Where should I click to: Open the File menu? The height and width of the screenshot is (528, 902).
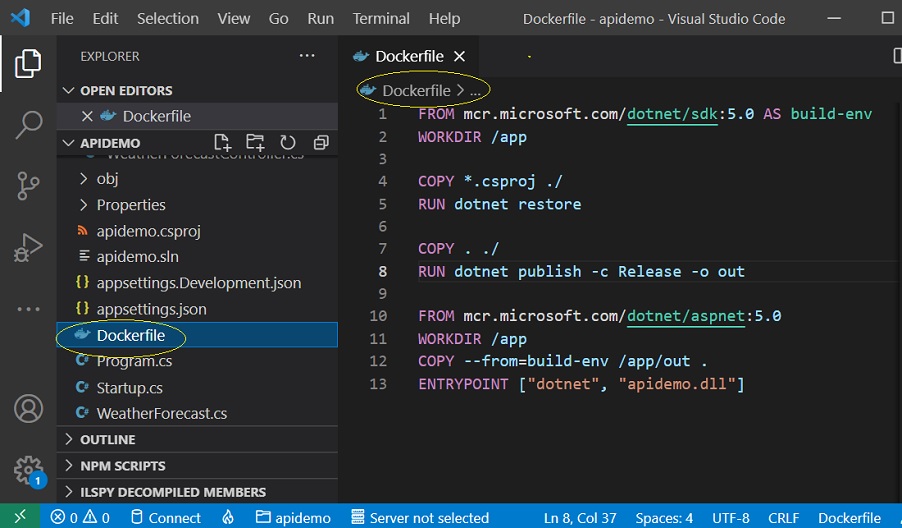[x=62, y=18]
